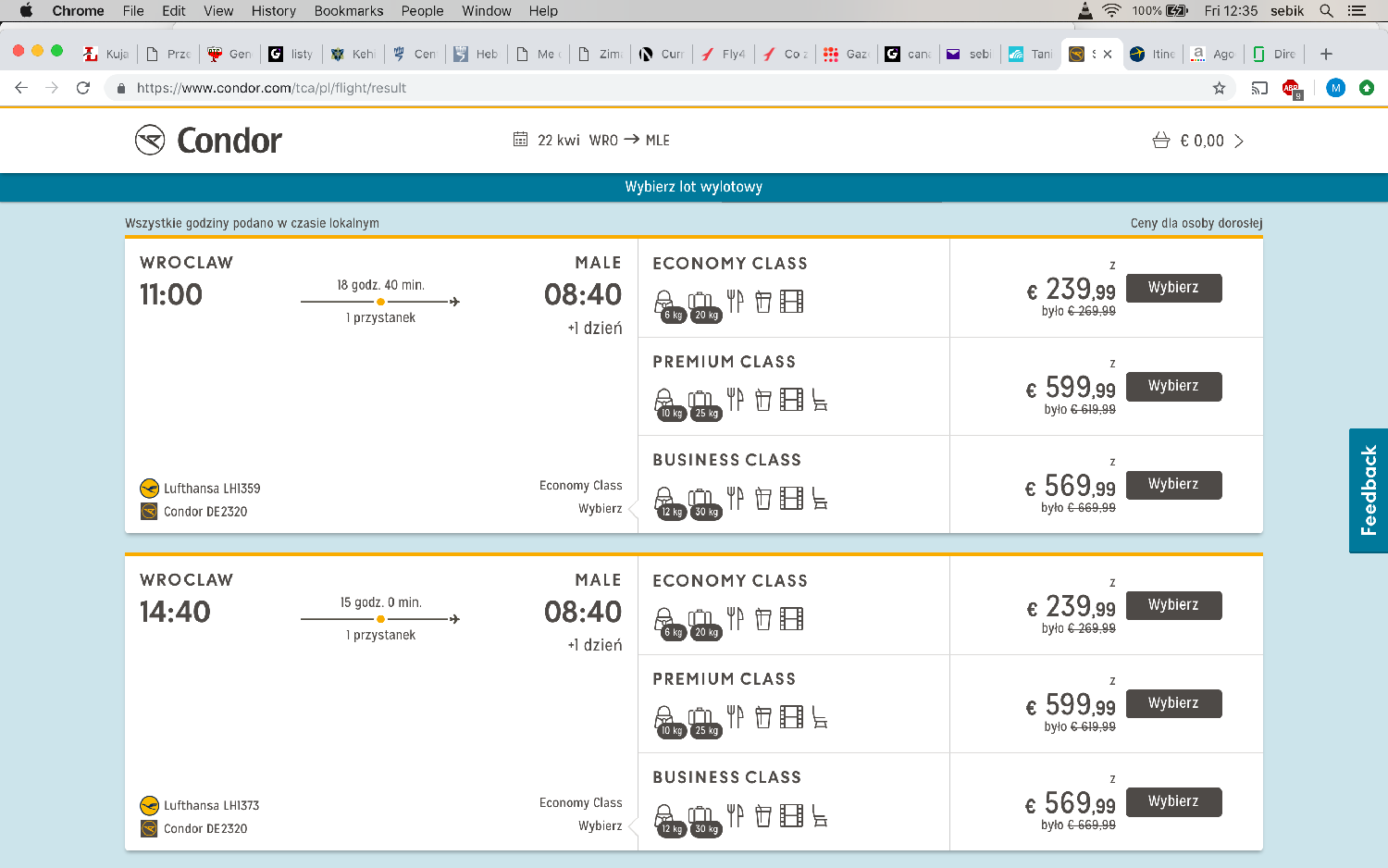Click Lufthansa logo beside LH1359

149,488
